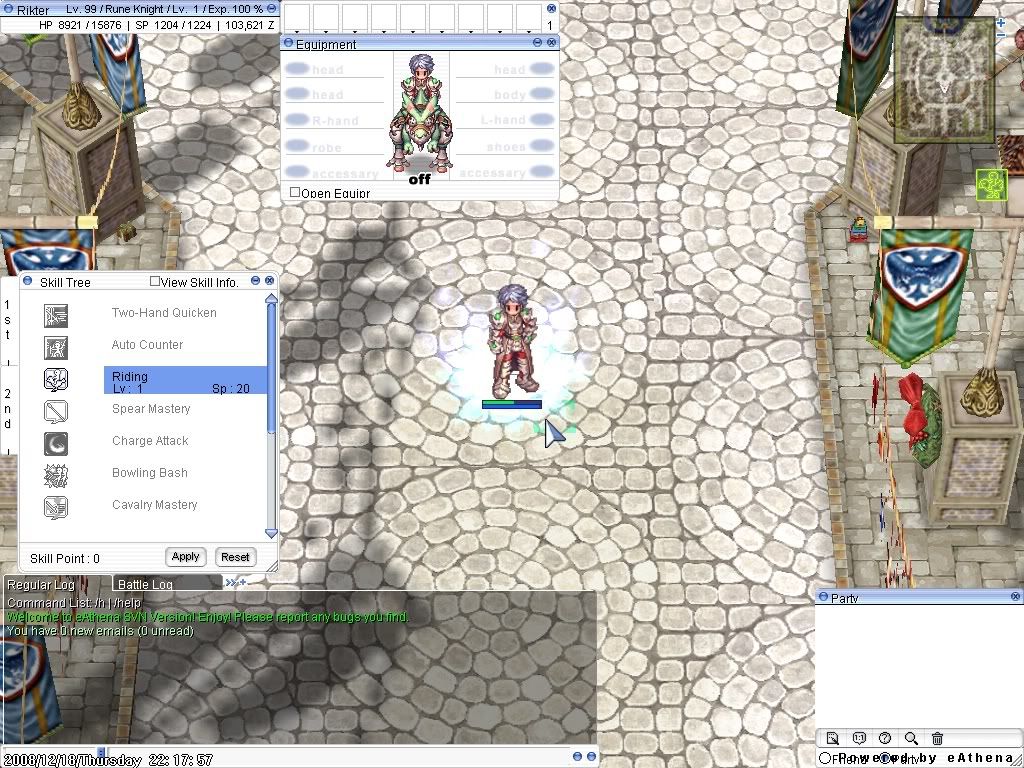Click the trash can icon in Party window
The width and height of the screenshot is (1024, 768).
point(937,738)
